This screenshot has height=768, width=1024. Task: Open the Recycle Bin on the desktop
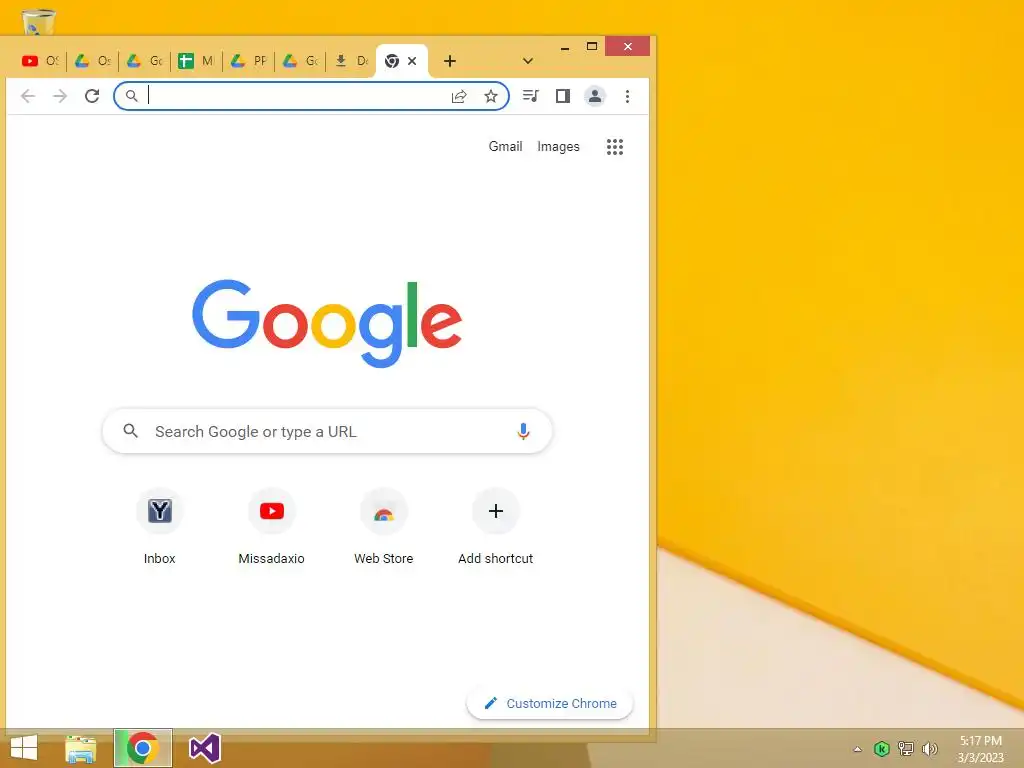point(39,21)
